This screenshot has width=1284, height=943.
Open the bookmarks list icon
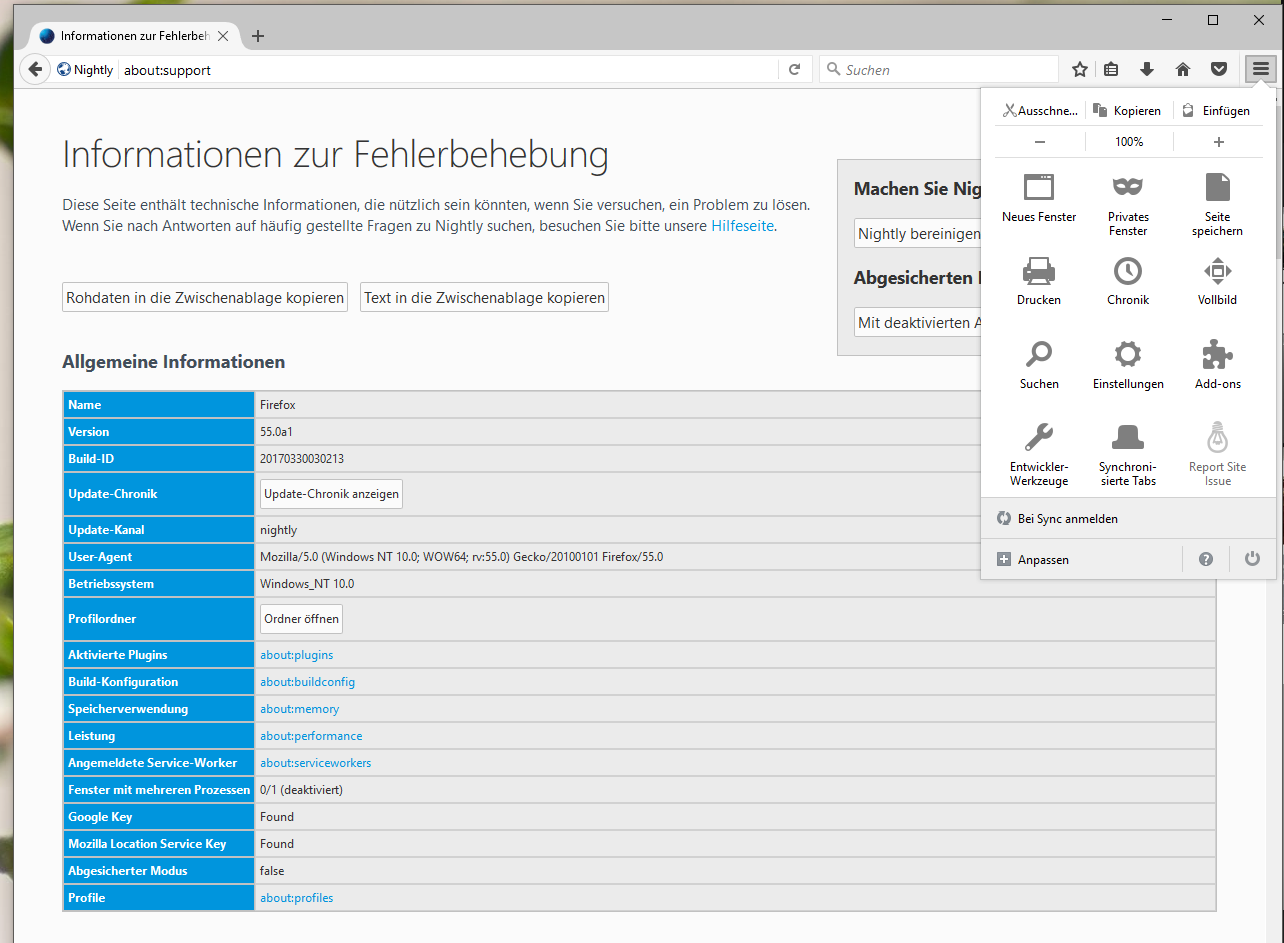tap(1111, 69)
